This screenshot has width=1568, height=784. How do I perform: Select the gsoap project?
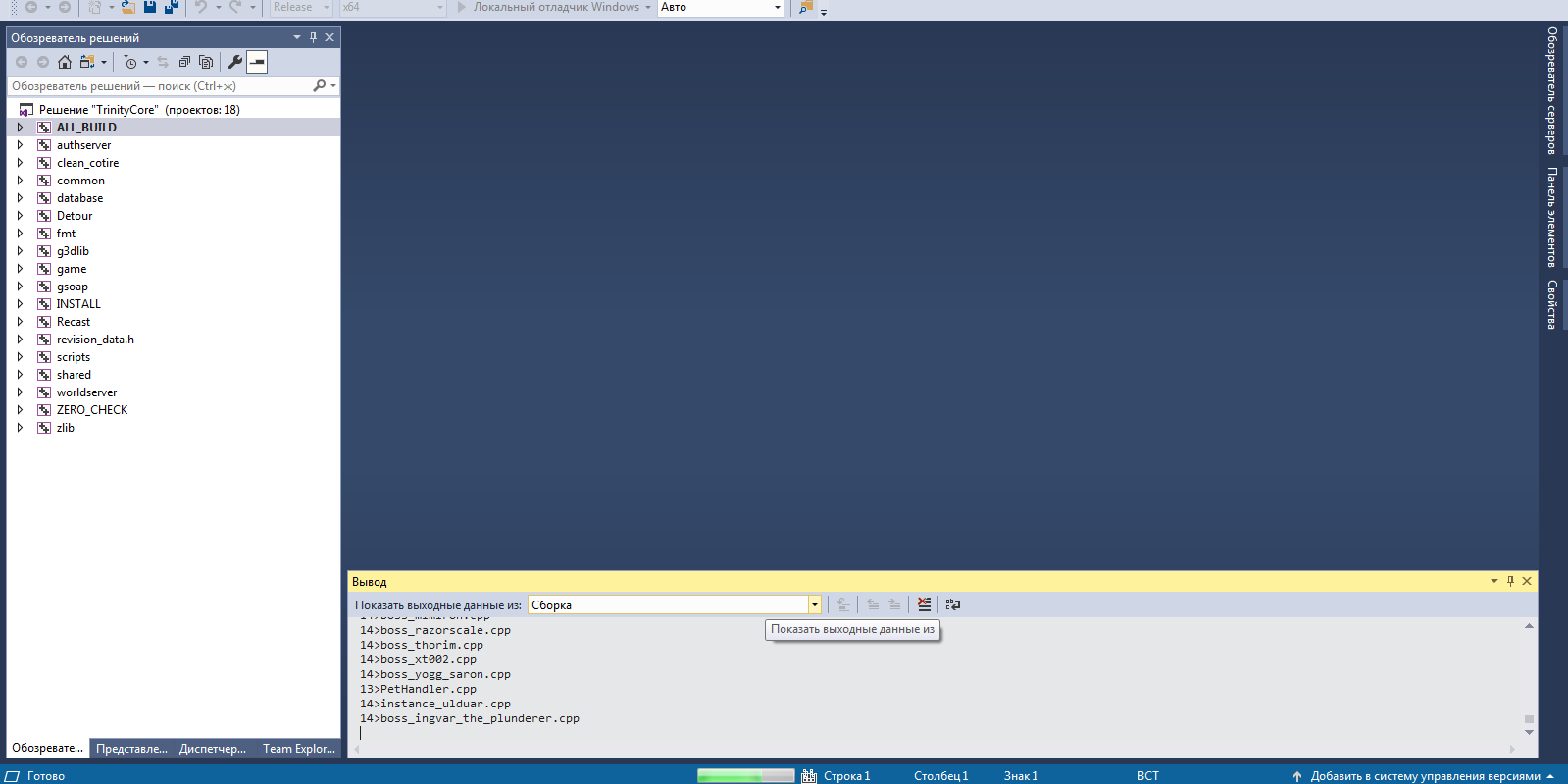click(x=73, y=287)
